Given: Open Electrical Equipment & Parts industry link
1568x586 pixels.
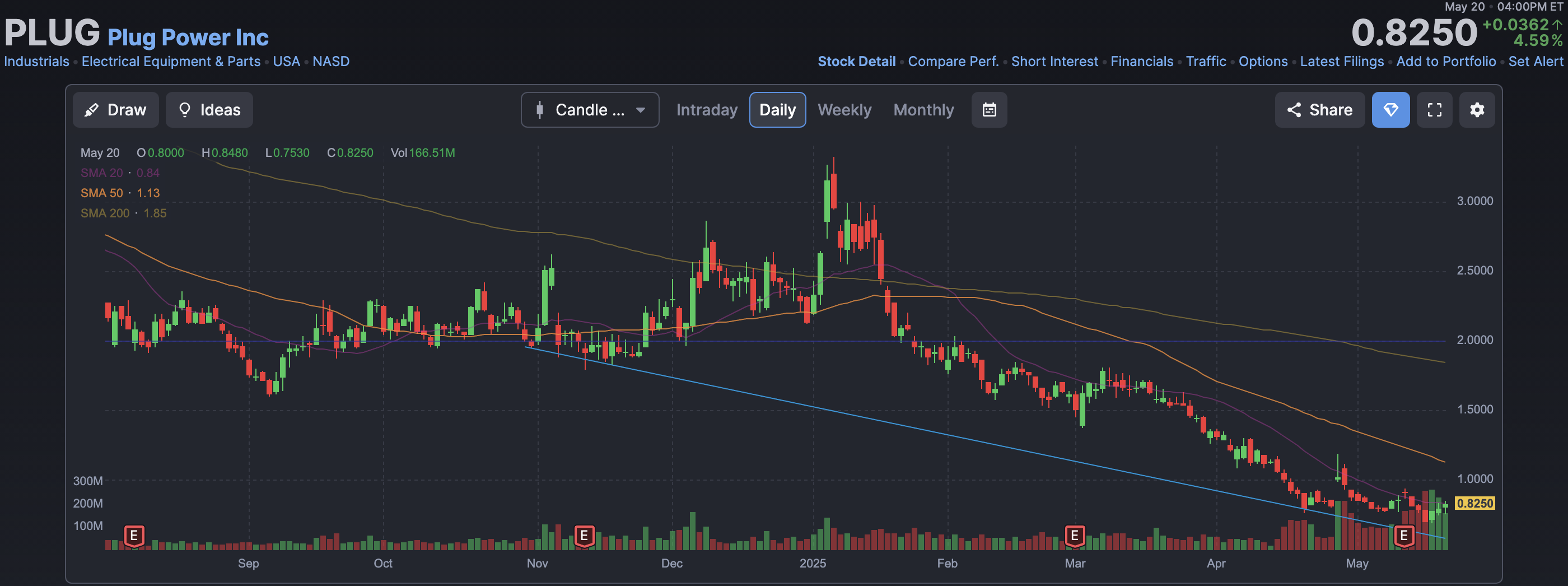Looking at the screenshot, I should click(171, 62).
